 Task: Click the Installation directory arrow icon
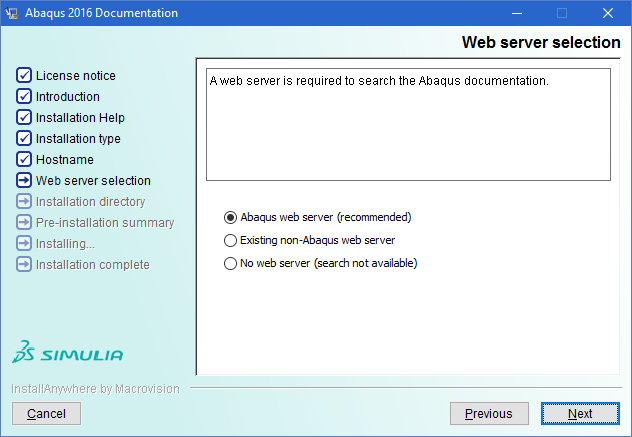[24, 201]
